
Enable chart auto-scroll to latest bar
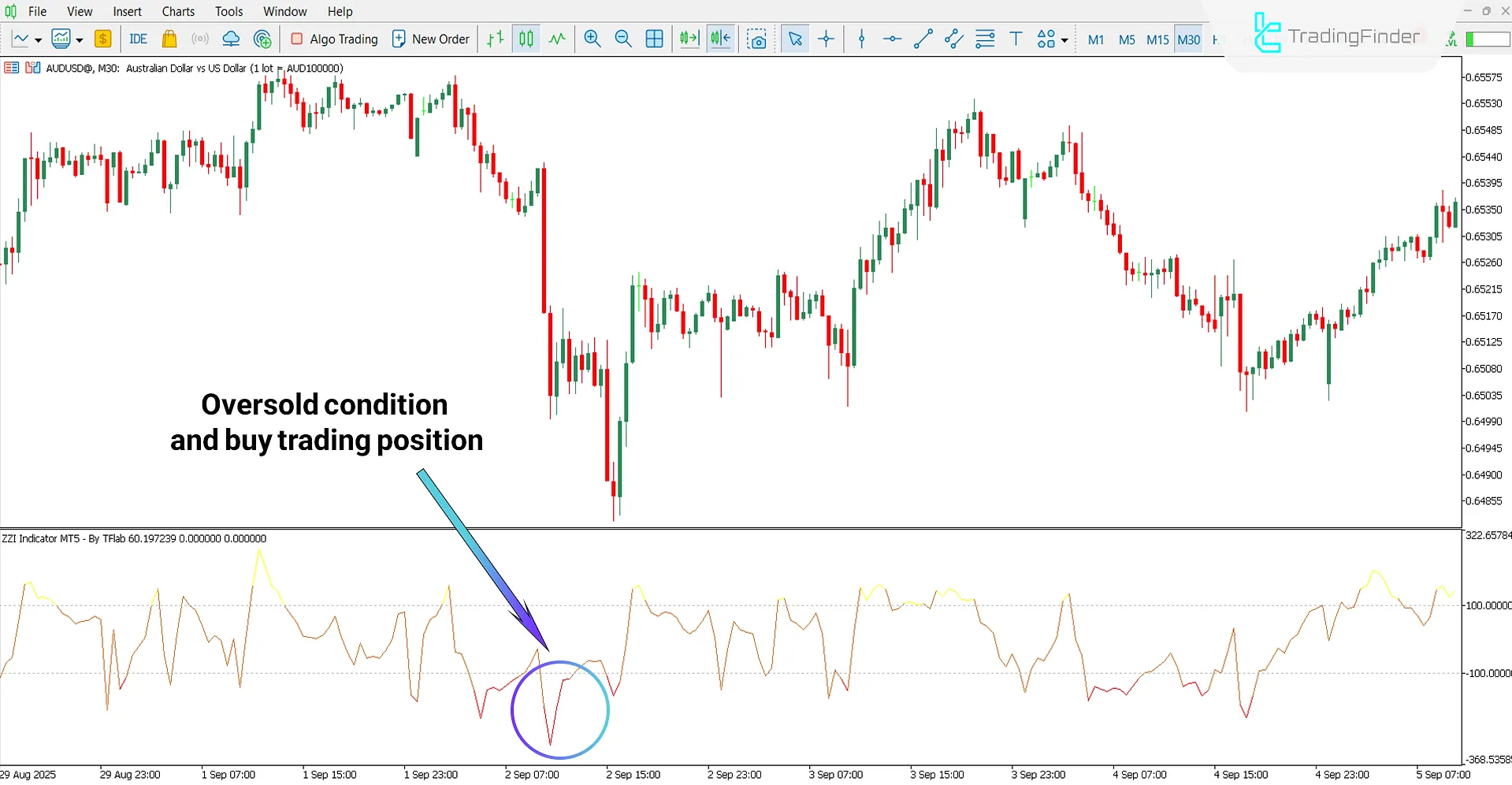689,39
